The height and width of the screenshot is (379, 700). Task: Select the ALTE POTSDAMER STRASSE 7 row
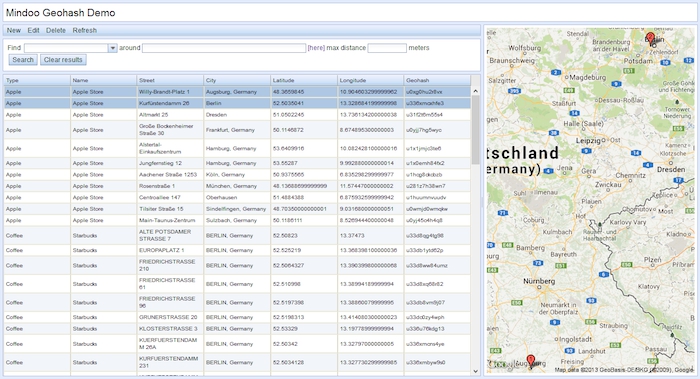237,235
